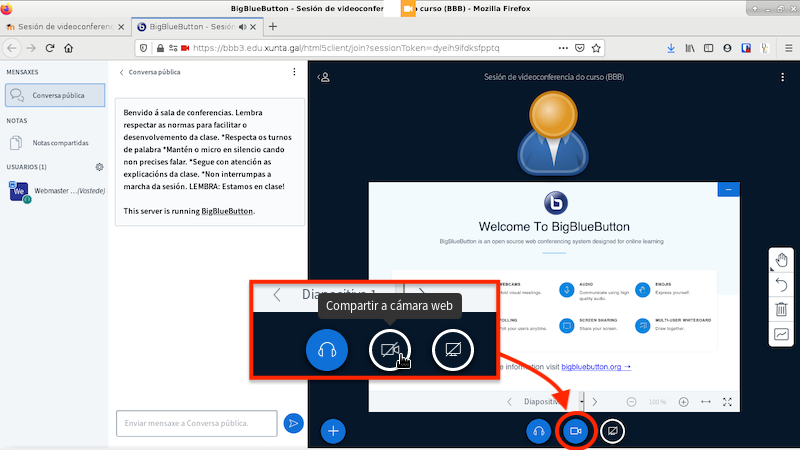Toggle the headphones audio button in bottom bar
This screenshot has height=450, width=800.
click(x=538, y=430)
